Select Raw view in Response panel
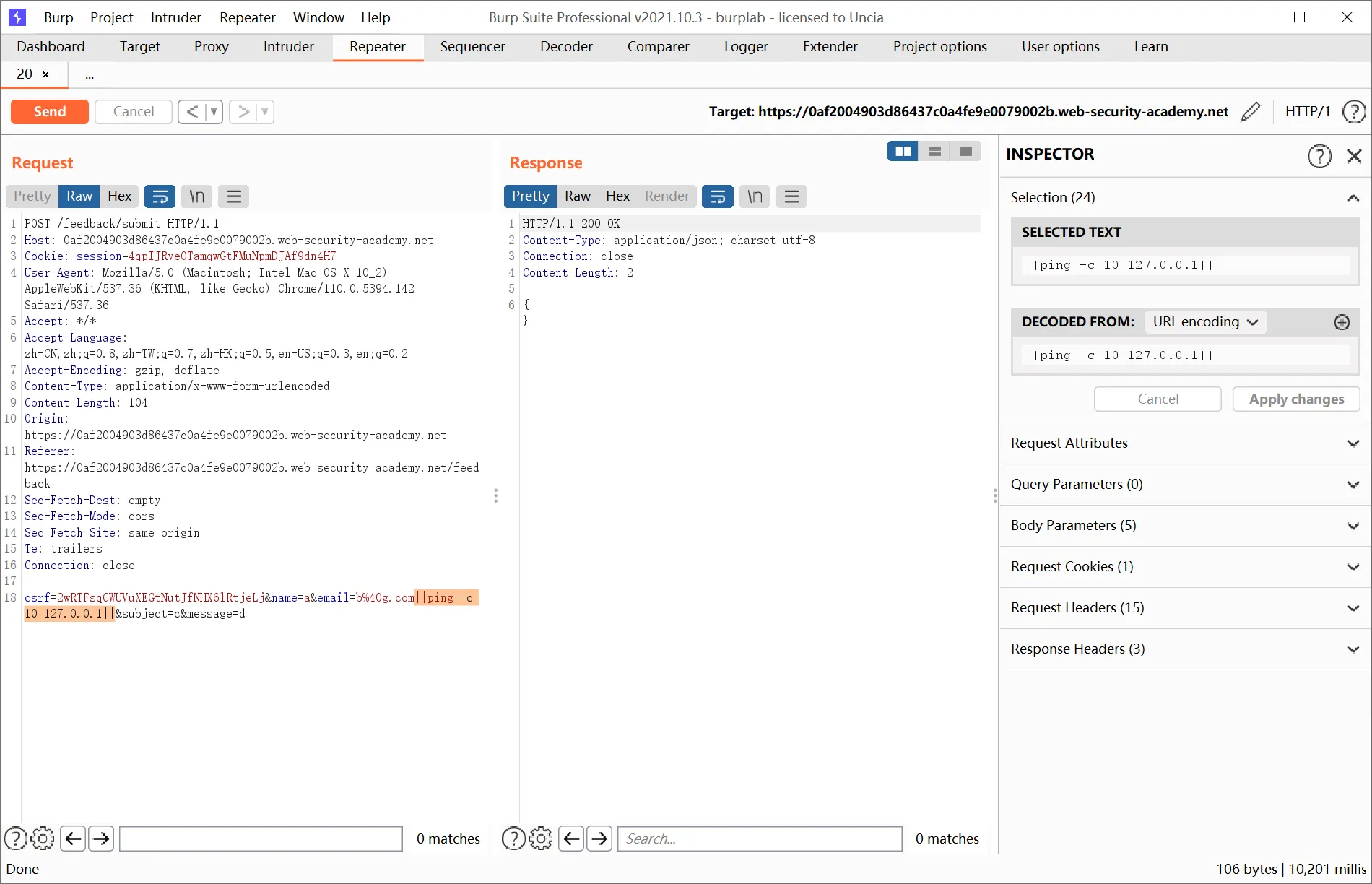This screenshot has width=1372, height=884. (578, 196)
